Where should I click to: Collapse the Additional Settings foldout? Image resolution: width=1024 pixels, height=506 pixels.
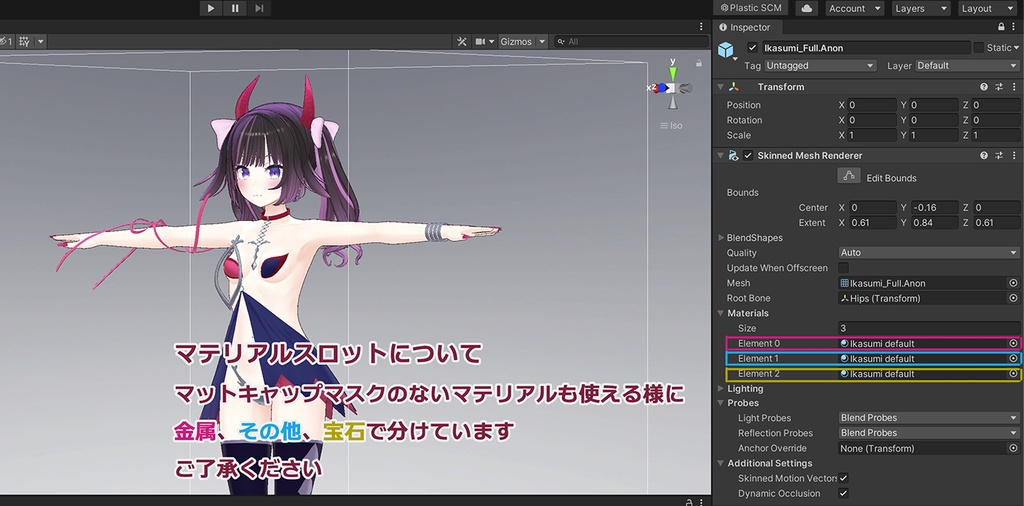(x=721, y=464)
